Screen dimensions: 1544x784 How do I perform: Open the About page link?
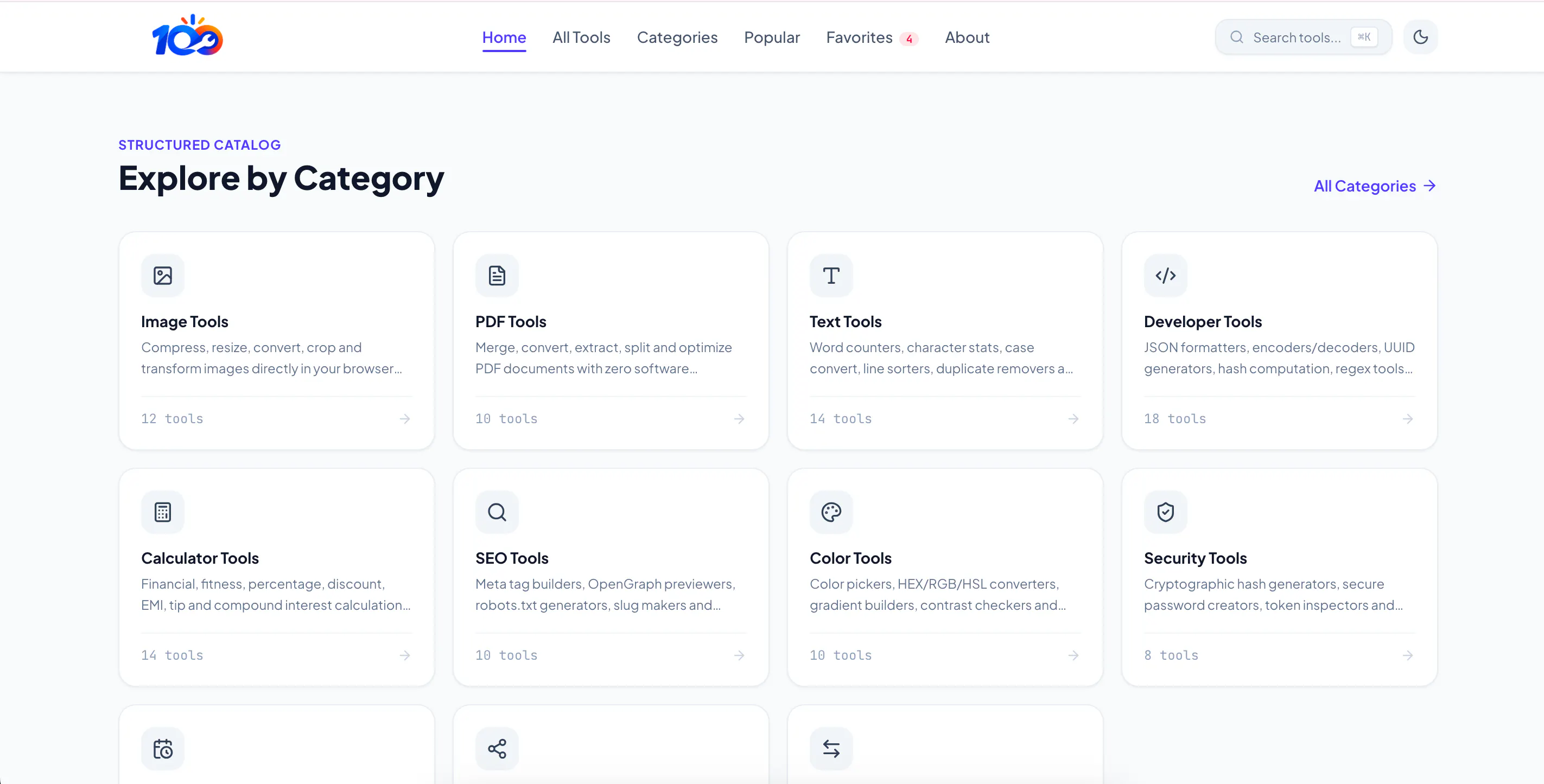967,37
